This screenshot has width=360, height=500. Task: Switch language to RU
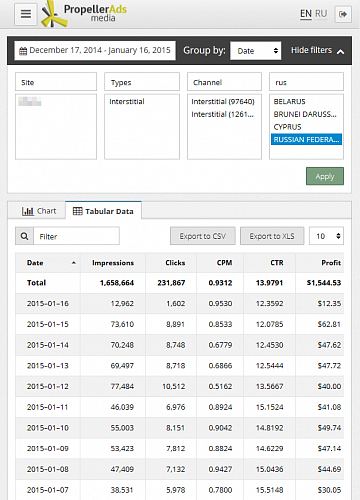click(x=321, y=14)
